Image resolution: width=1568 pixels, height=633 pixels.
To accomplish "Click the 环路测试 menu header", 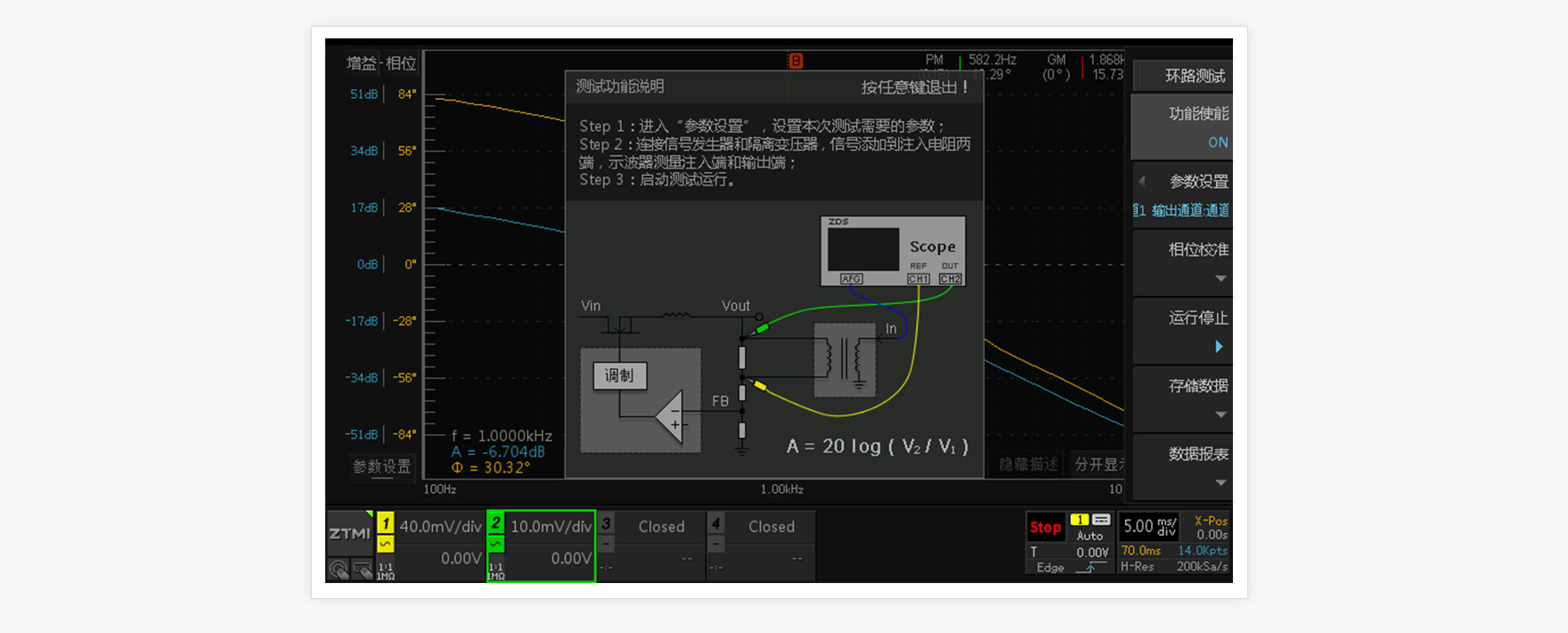I will tap(1194, 77).
